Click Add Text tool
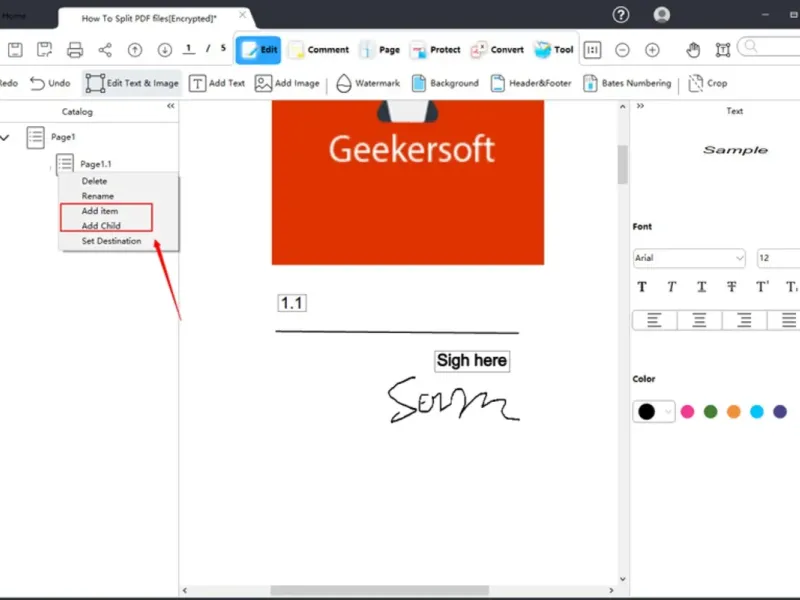Image resolution: width=800 pixels, height=600 pixels. pyautogui.click(x=217, y=83)
